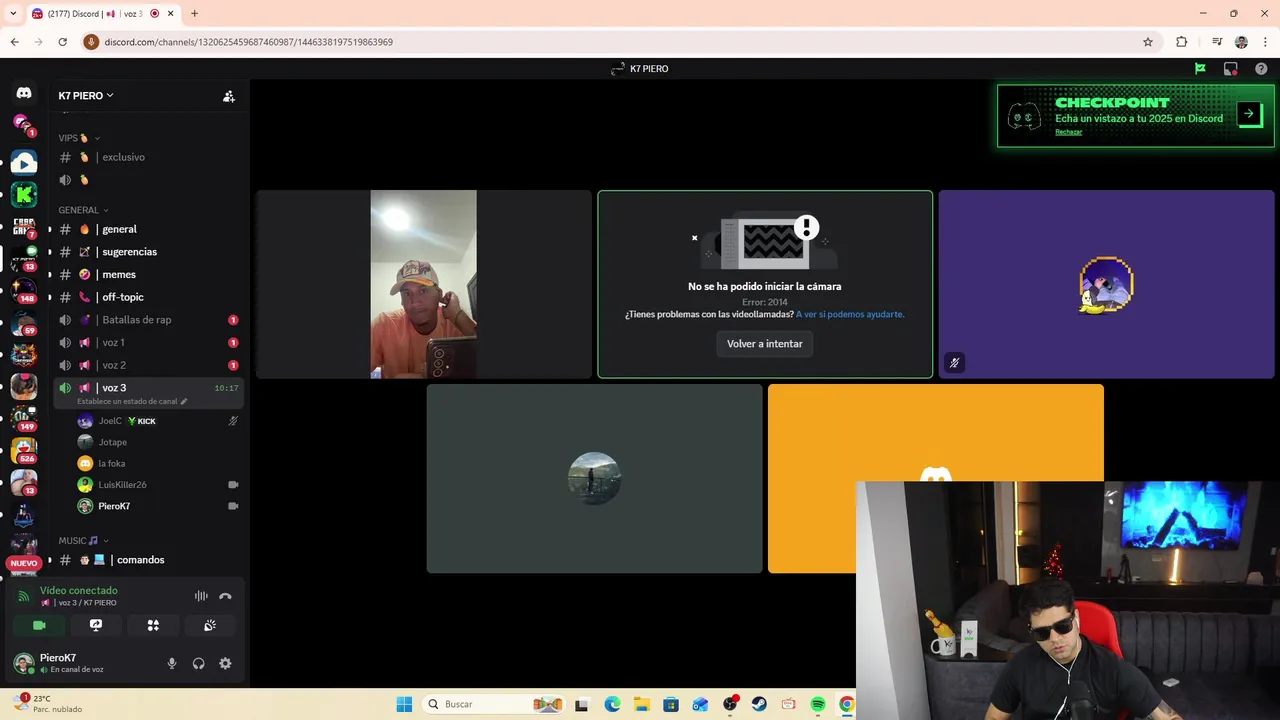
Task: Disconnect from voice channel hang-up icon
Action: pos(225,596)
